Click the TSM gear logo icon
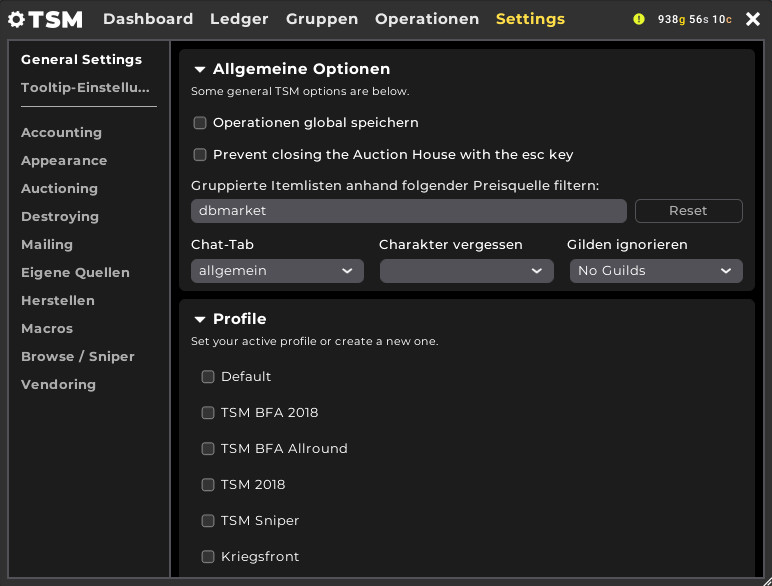 coord(16,20)
